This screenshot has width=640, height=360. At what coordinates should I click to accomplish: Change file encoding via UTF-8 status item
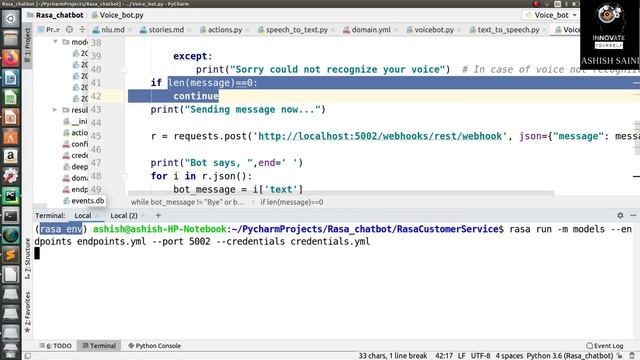[480, 356]
